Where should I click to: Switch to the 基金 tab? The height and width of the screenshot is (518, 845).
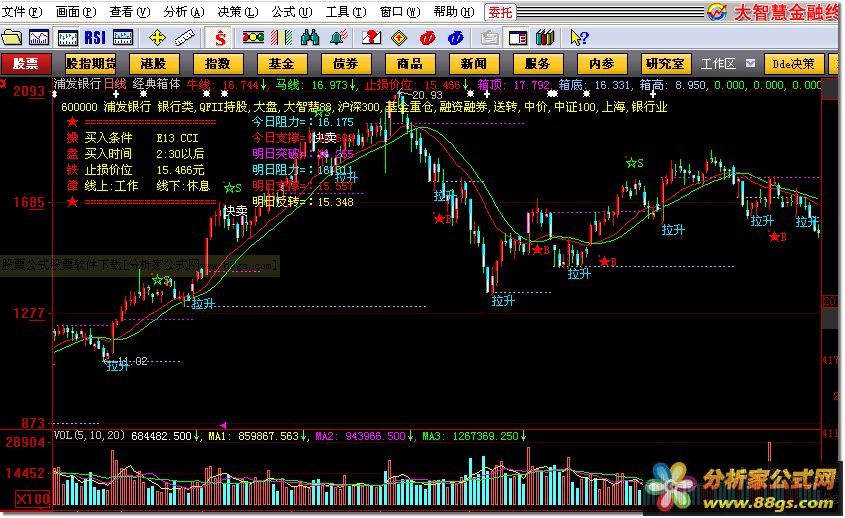pyautogui.click(x=281, y=64)
